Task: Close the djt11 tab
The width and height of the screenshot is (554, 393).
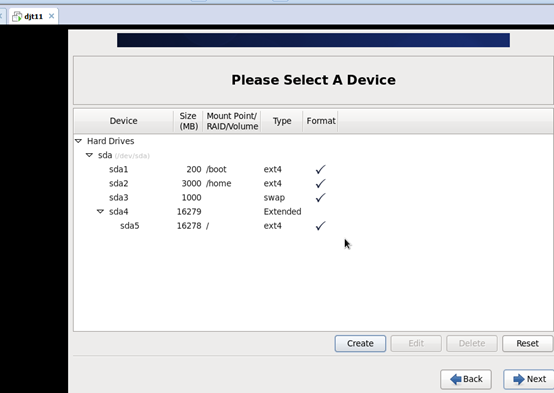Action: (51, 16)
